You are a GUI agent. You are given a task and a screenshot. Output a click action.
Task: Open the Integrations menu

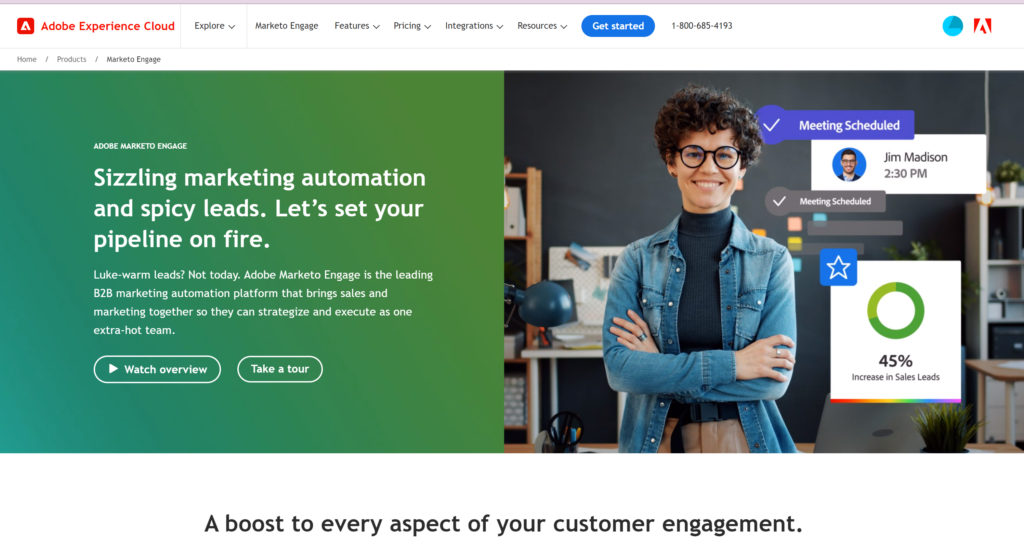[x=474, y=26]
